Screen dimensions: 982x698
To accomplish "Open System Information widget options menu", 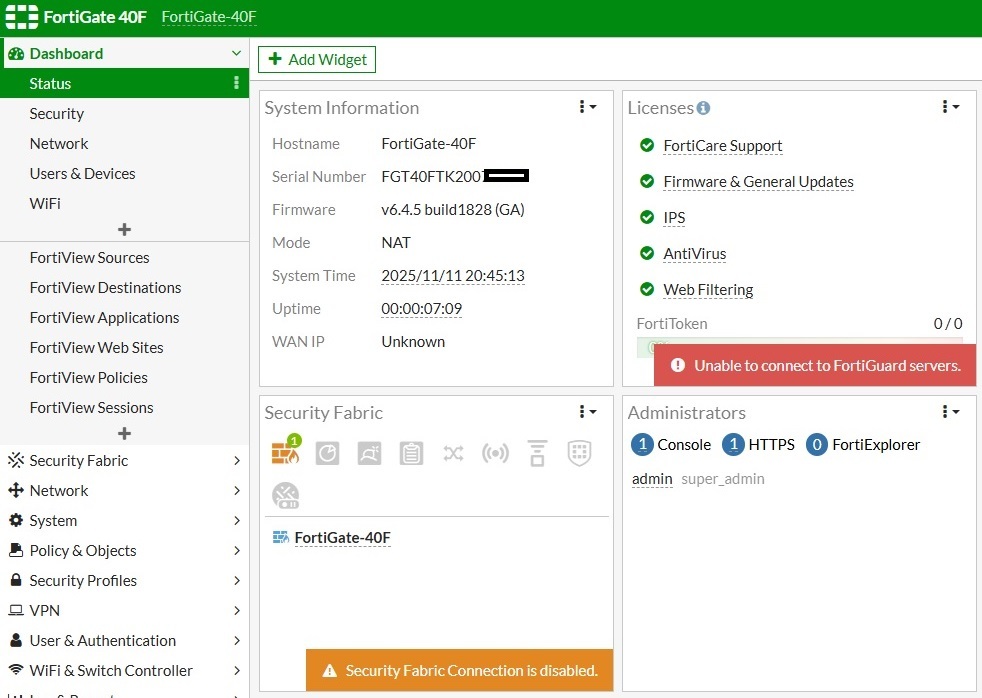I will (588, 107).
